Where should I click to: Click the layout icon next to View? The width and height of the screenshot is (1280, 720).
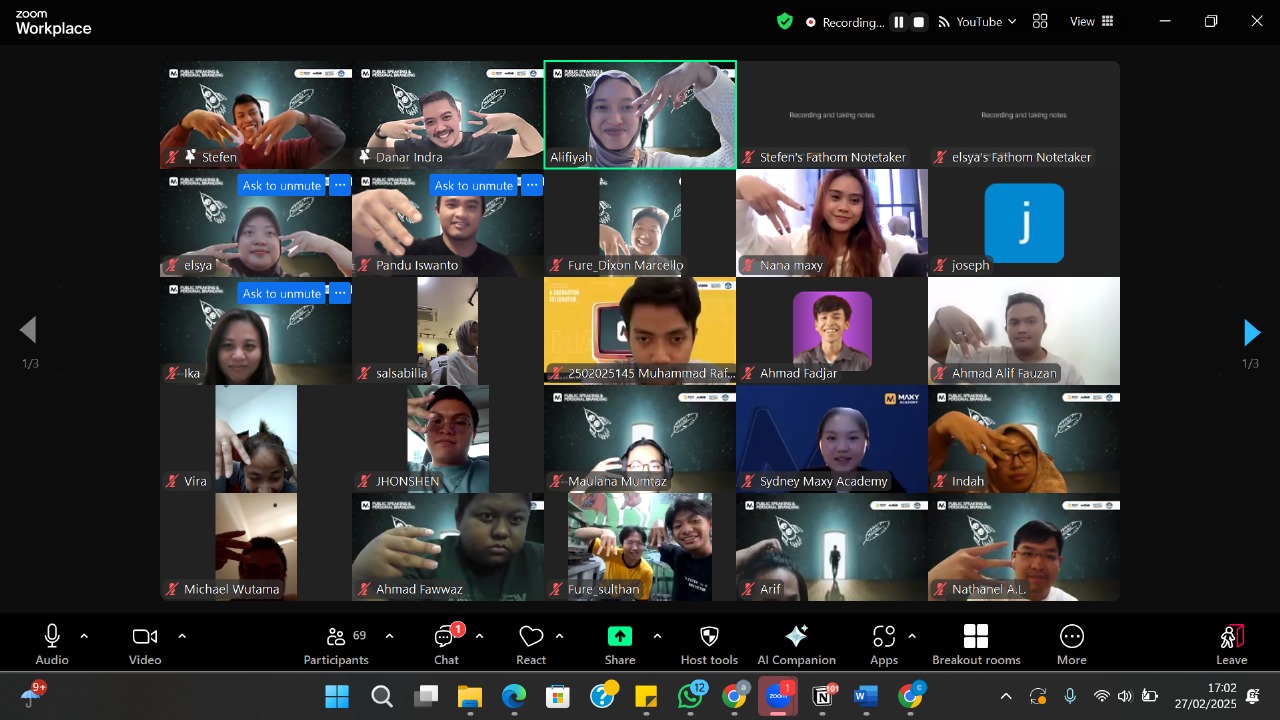1040,22
